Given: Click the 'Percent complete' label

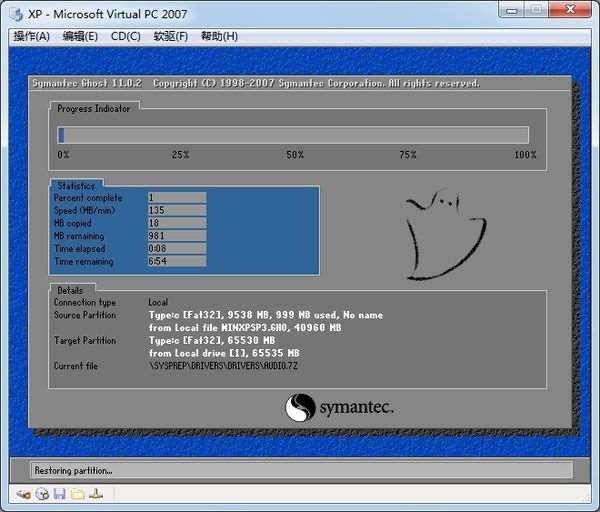Looking at the screenshot, I should (x=88, y=198).
